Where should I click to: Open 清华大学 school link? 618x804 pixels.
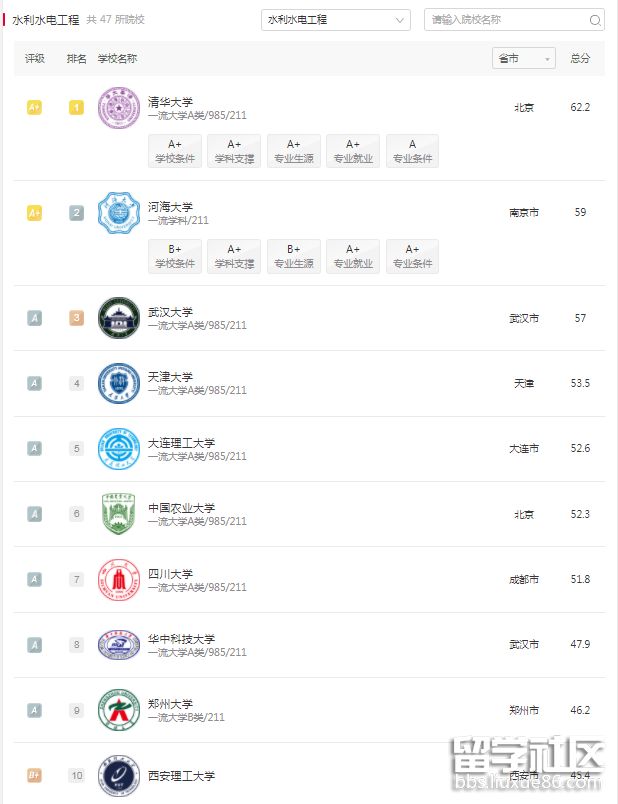tap(170, 102)
